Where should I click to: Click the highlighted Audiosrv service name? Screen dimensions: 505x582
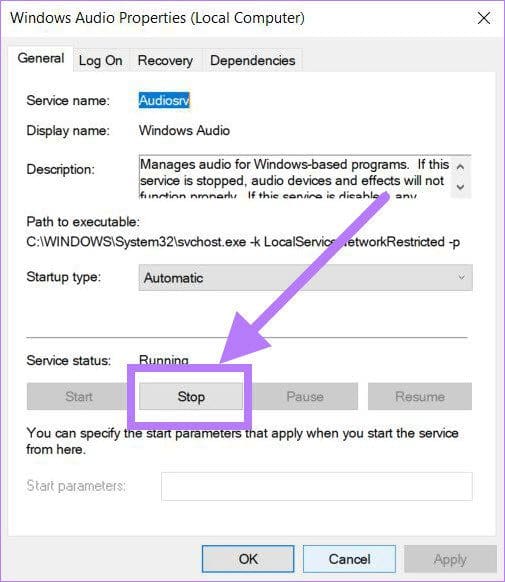(x=164, y=100)
